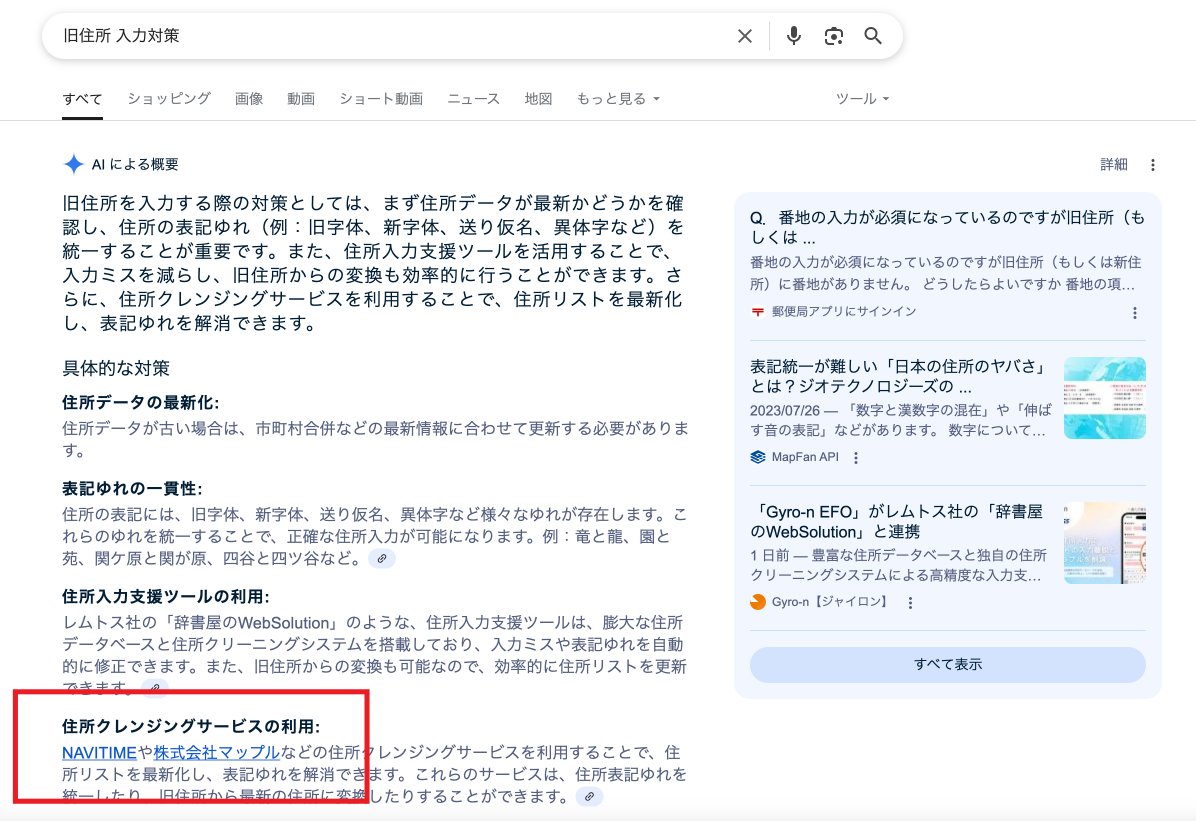Click link chip at end of 住所クレンジング paragraph
Viewport: 1196px width, 821px height.
589,797
